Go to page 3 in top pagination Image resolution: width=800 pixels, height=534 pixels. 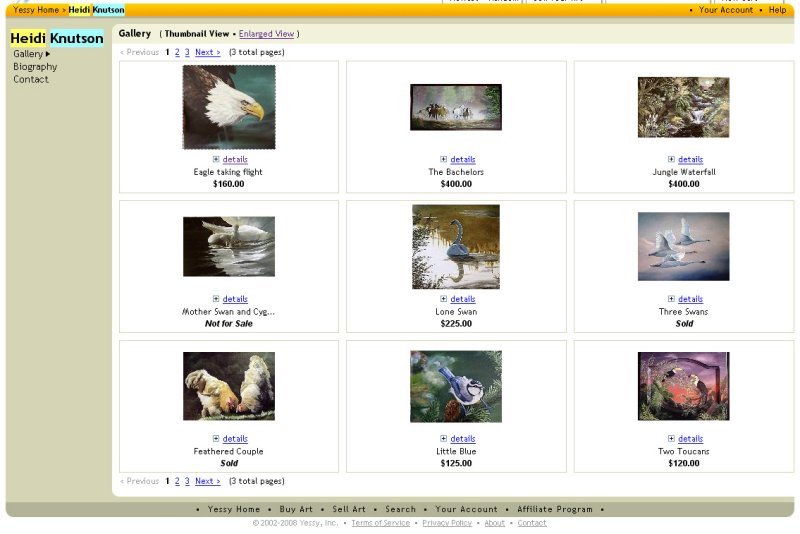tap(187, 52)
